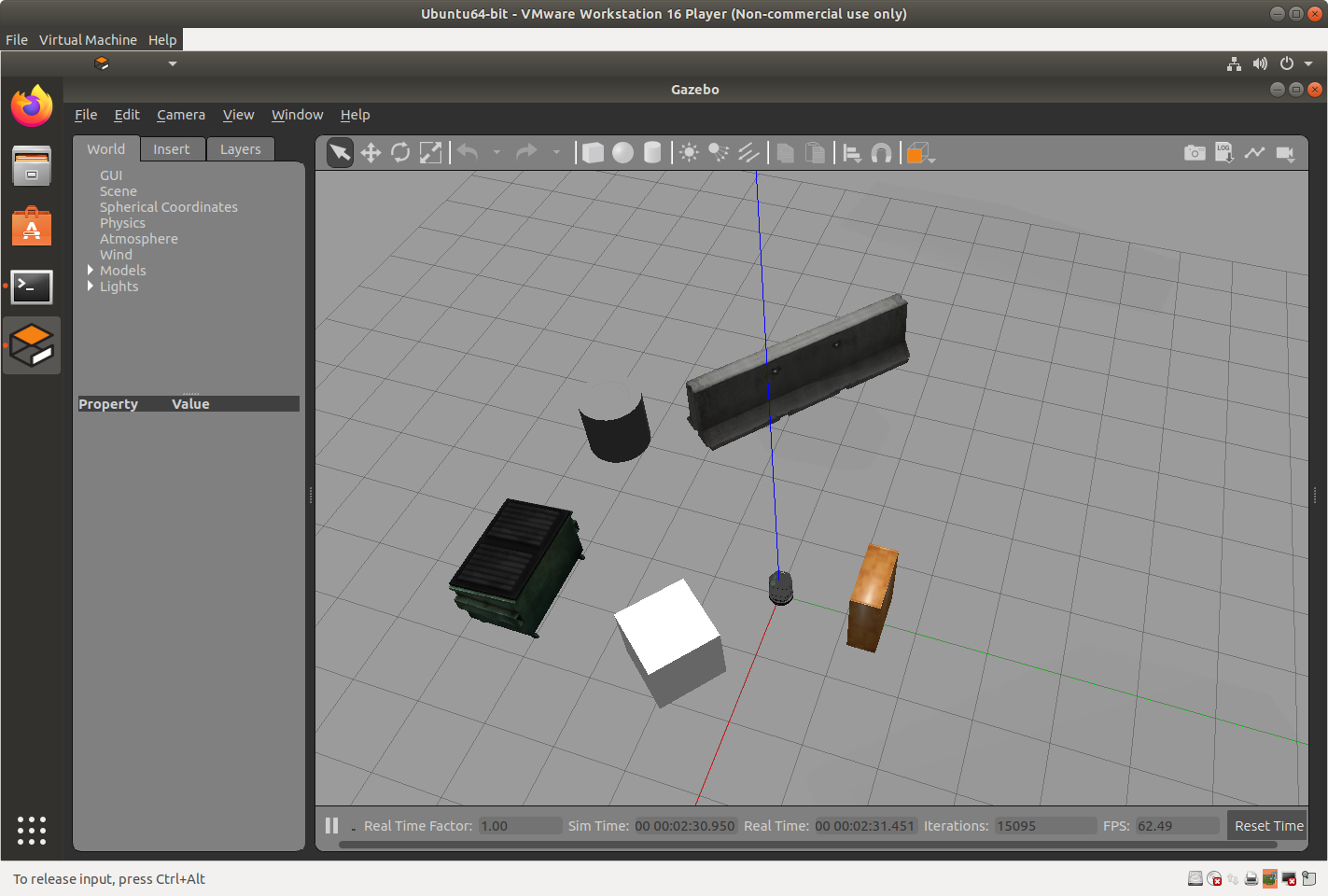Select Spherical Coordinates item
1328x896 pixels.
[x=169, y=207]
